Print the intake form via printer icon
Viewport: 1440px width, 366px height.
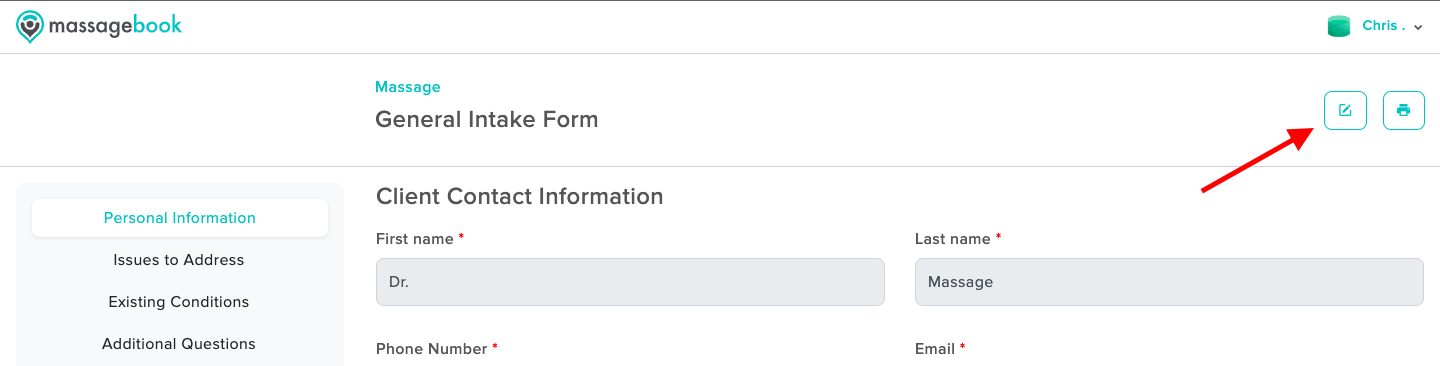pos(1404,110)
